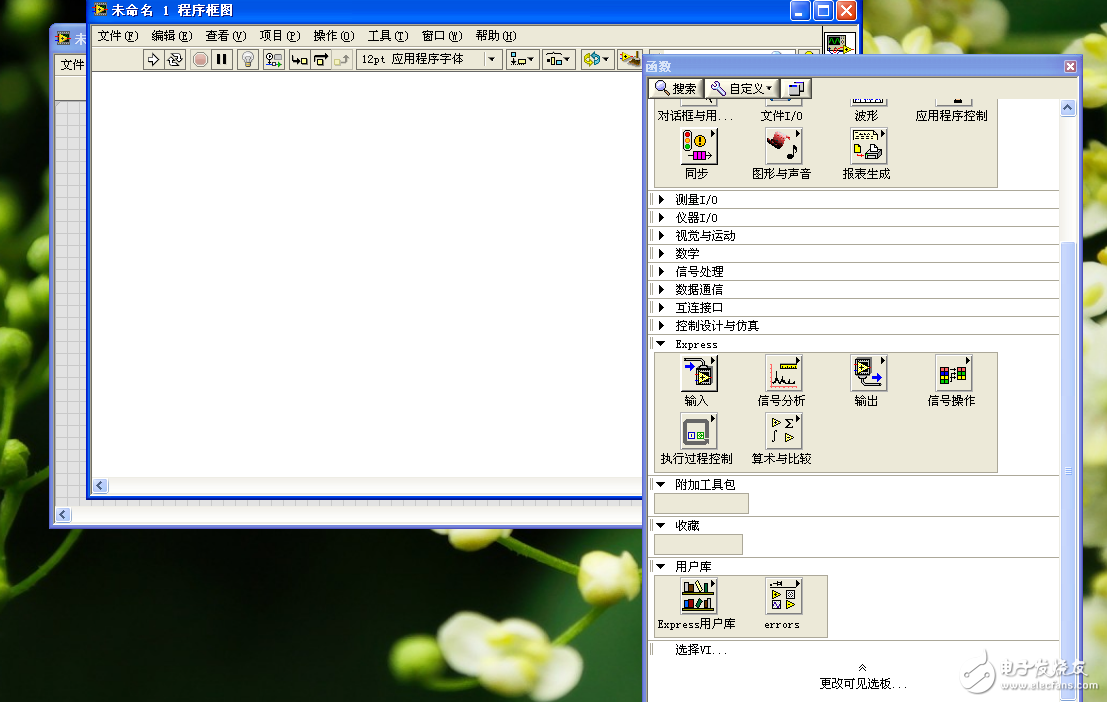Click the 函数 palette vertical scrollbar thumb
This screenshot has width=1107, height=702.
pyautogui.click(x=1068, y=470)
